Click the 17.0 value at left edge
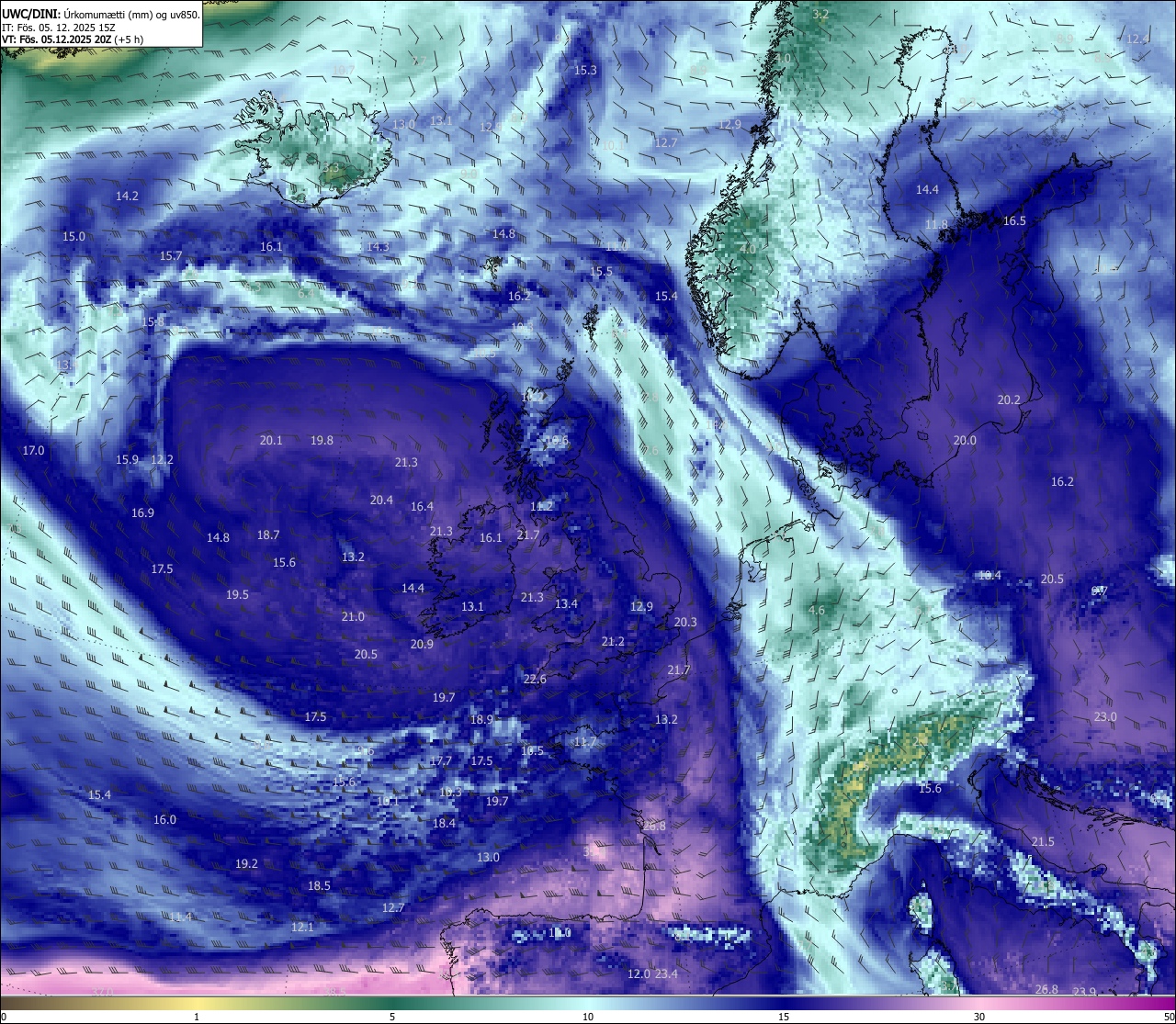Image resolution: width=1176 pixels, height=1024 pixels. (x=33, y=451)
